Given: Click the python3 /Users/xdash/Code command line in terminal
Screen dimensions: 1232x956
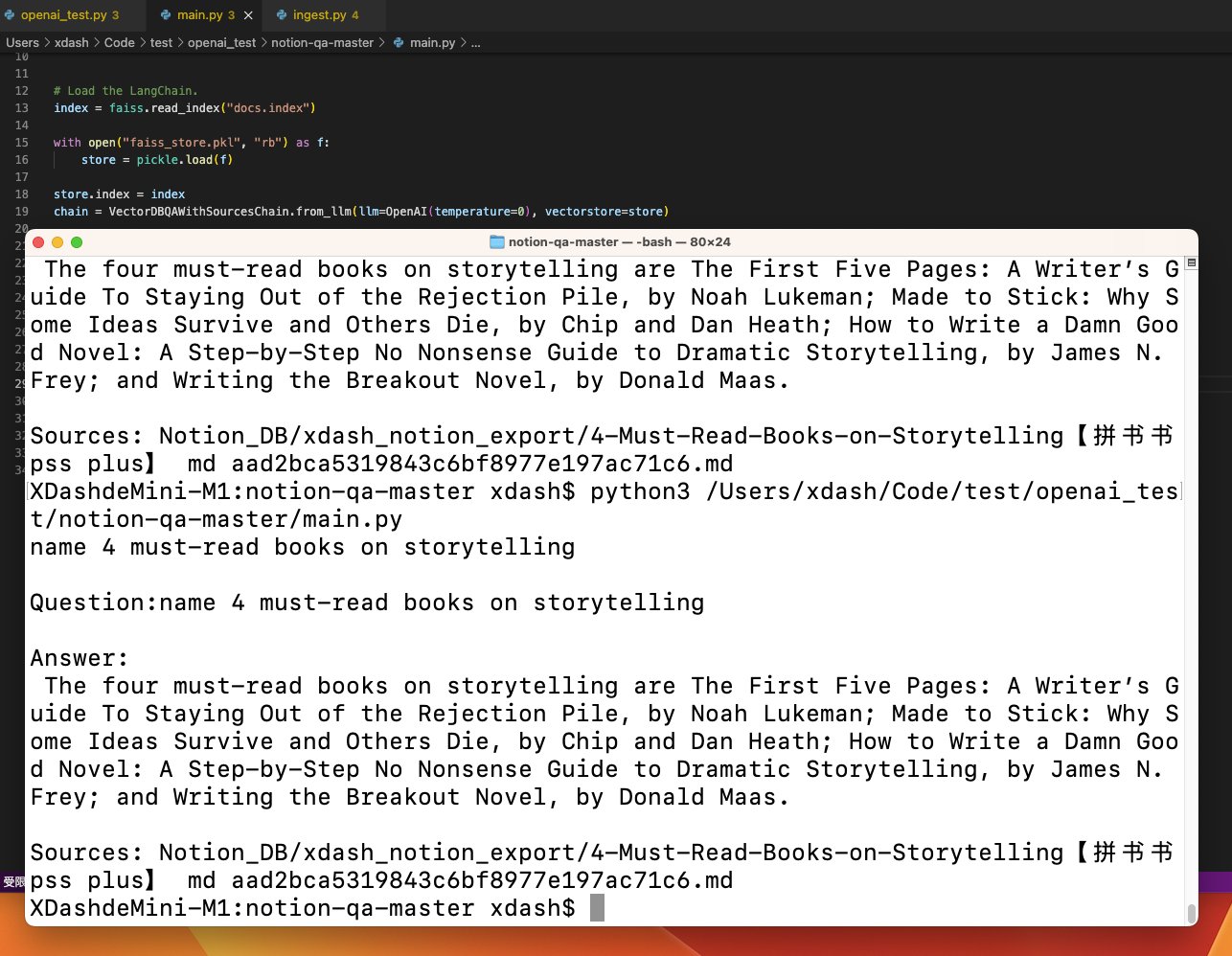Looking at the screenshot, I should [605, 491].
